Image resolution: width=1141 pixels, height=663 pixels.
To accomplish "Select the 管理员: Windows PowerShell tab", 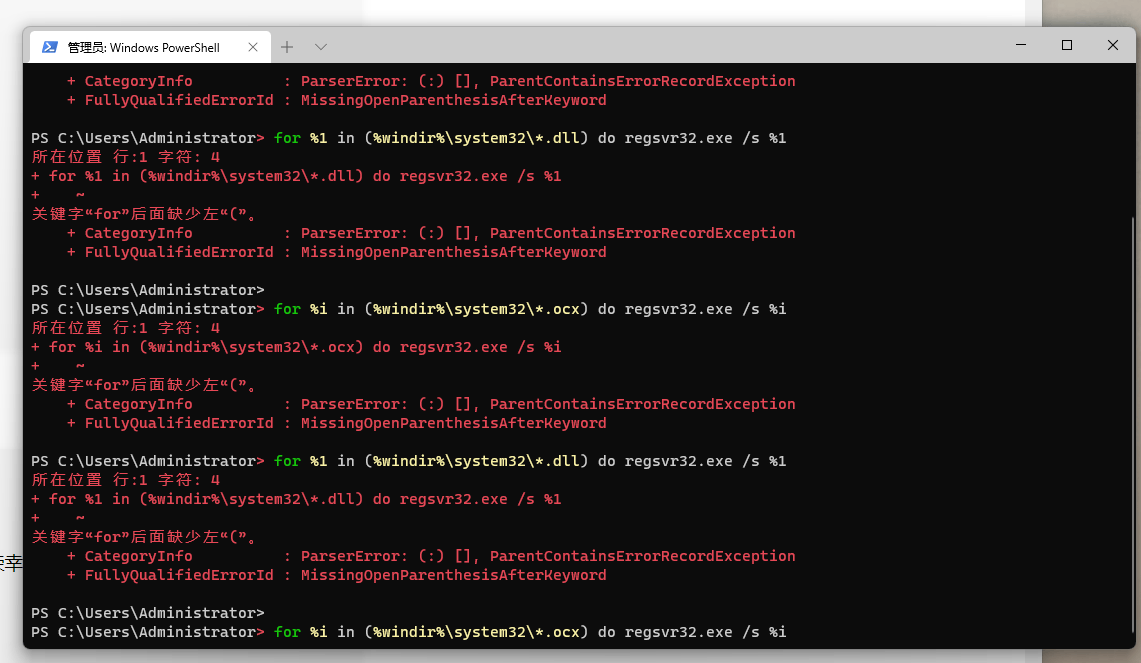I will point(150,47).
